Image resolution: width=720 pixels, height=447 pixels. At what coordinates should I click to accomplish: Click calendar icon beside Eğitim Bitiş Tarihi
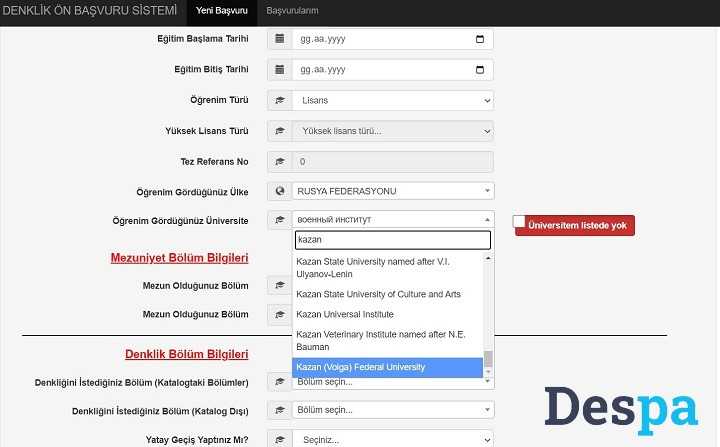click(x=280, y=70)
